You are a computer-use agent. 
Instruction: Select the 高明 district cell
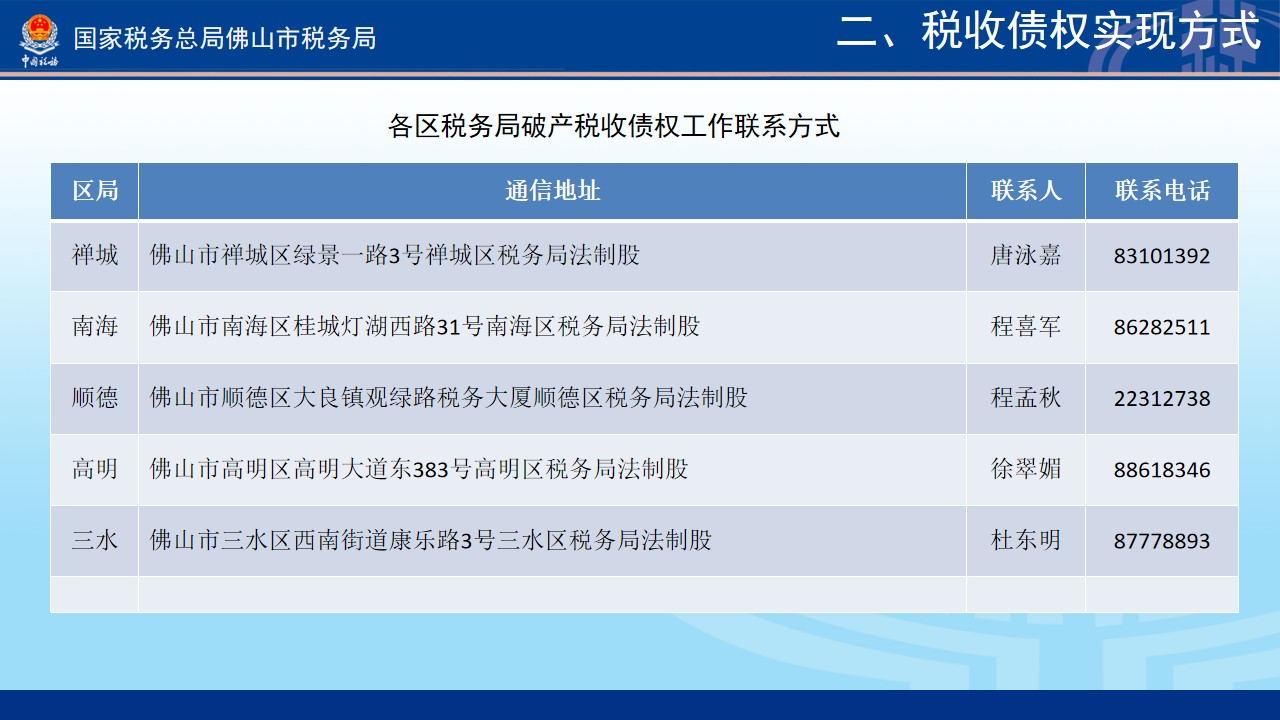[95, 469]
